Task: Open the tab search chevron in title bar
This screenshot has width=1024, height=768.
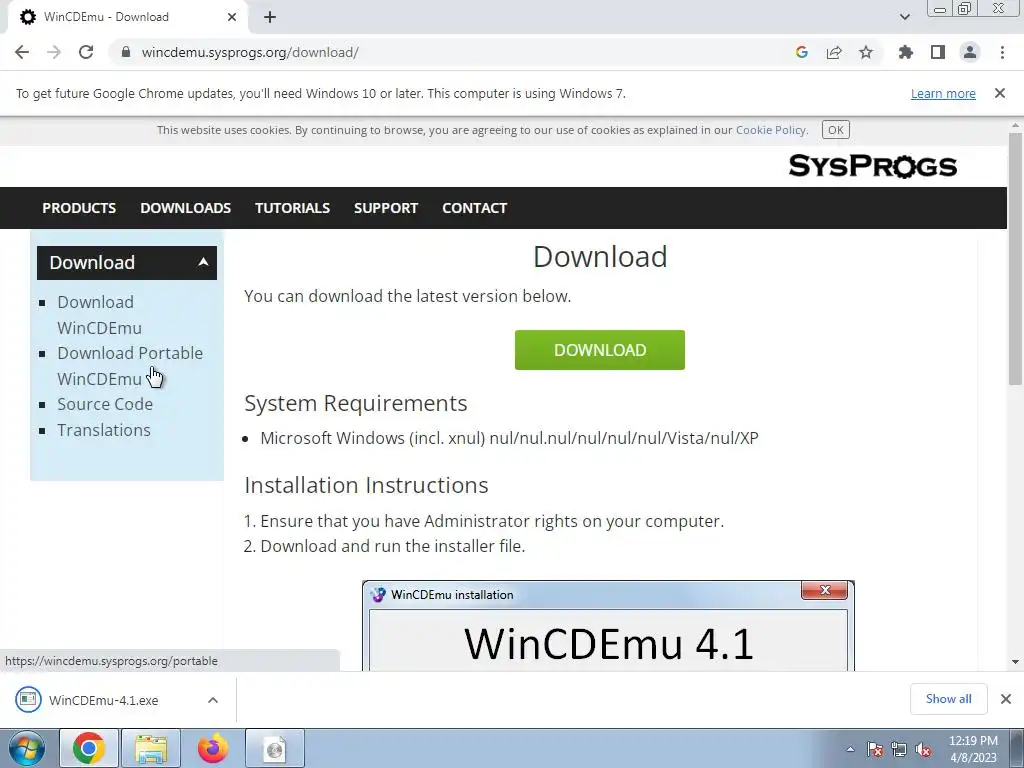Action: (x=904, y=17)
